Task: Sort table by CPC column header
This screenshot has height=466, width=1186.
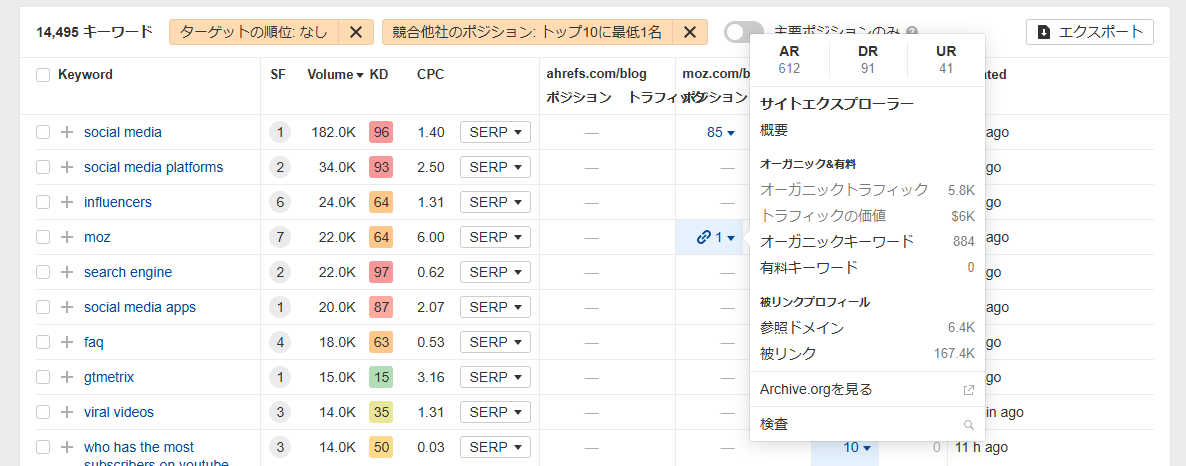Action: coord(430,75)
